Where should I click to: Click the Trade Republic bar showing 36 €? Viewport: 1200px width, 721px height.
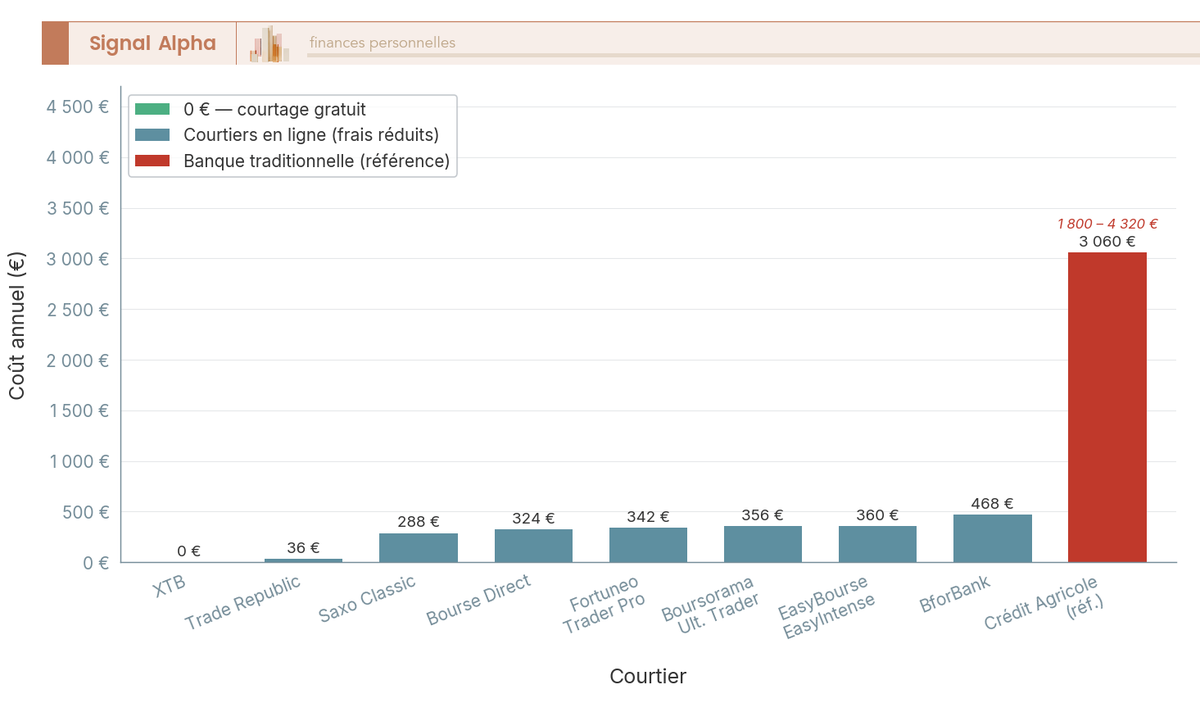tap(305, 559)
